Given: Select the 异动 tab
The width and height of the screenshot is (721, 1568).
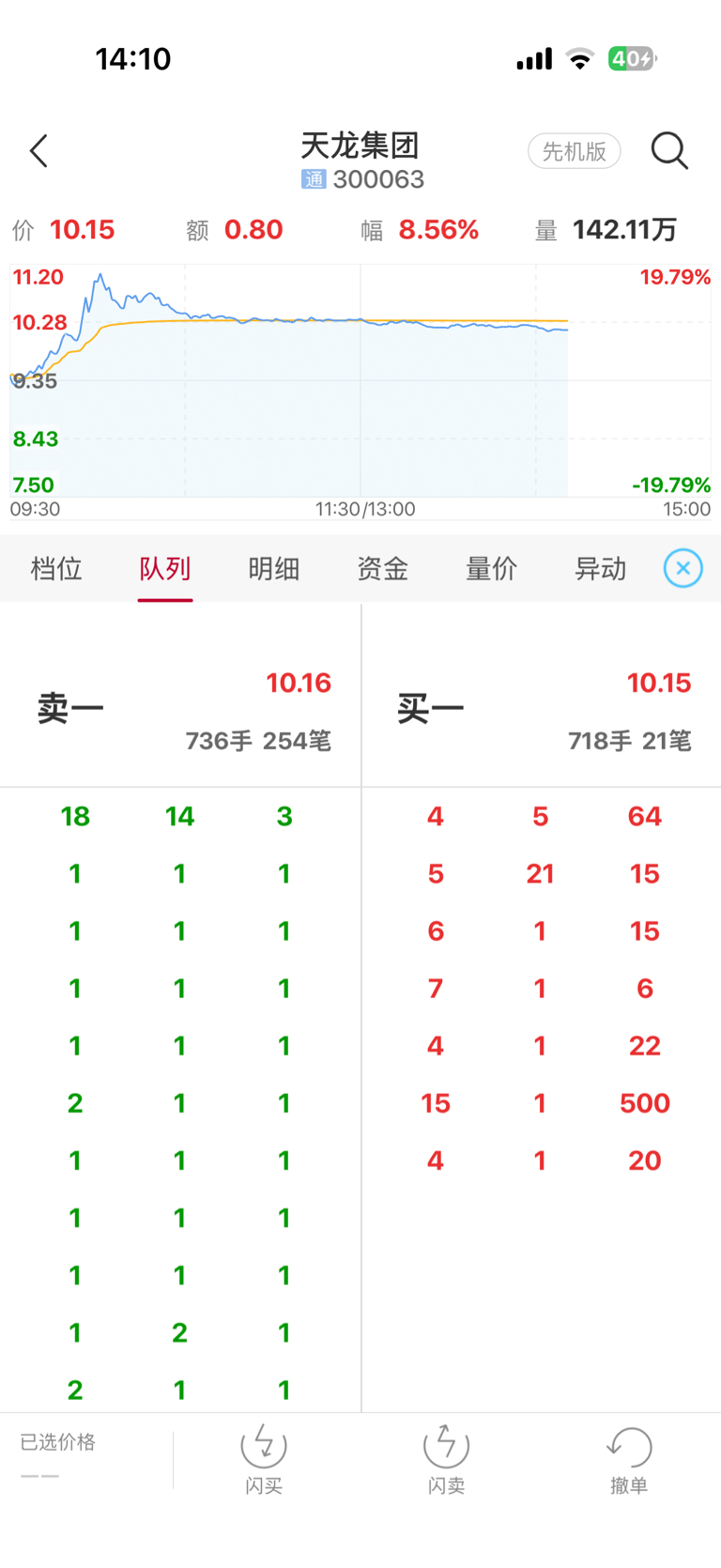Looking at the screenshot, I should click(601, 568).
